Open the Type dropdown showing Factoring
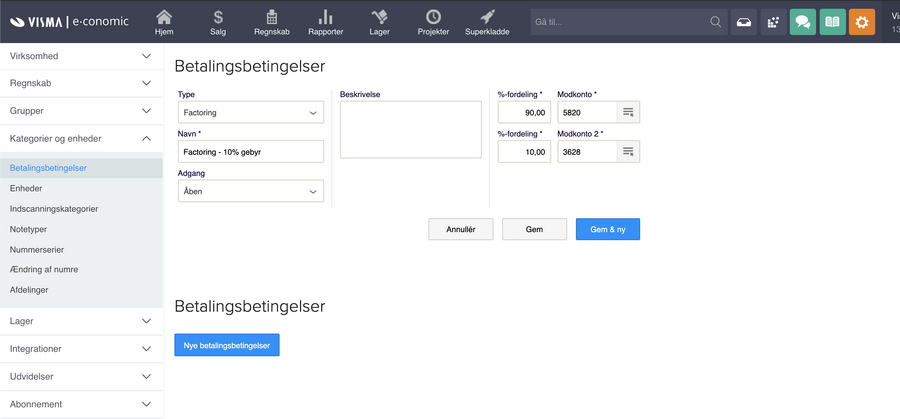The height and width of the screenshot is (419, 900). (x=250, y=113)
